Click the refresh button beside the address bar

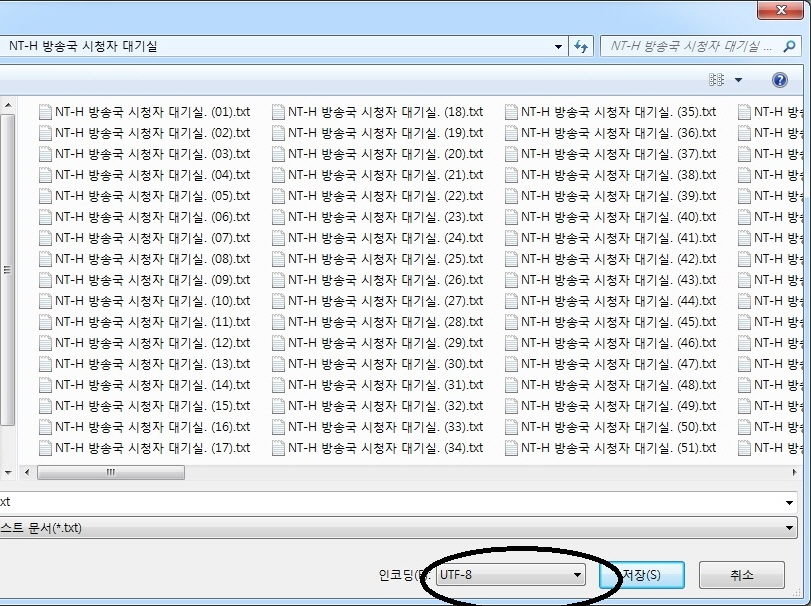pos(581,47)
